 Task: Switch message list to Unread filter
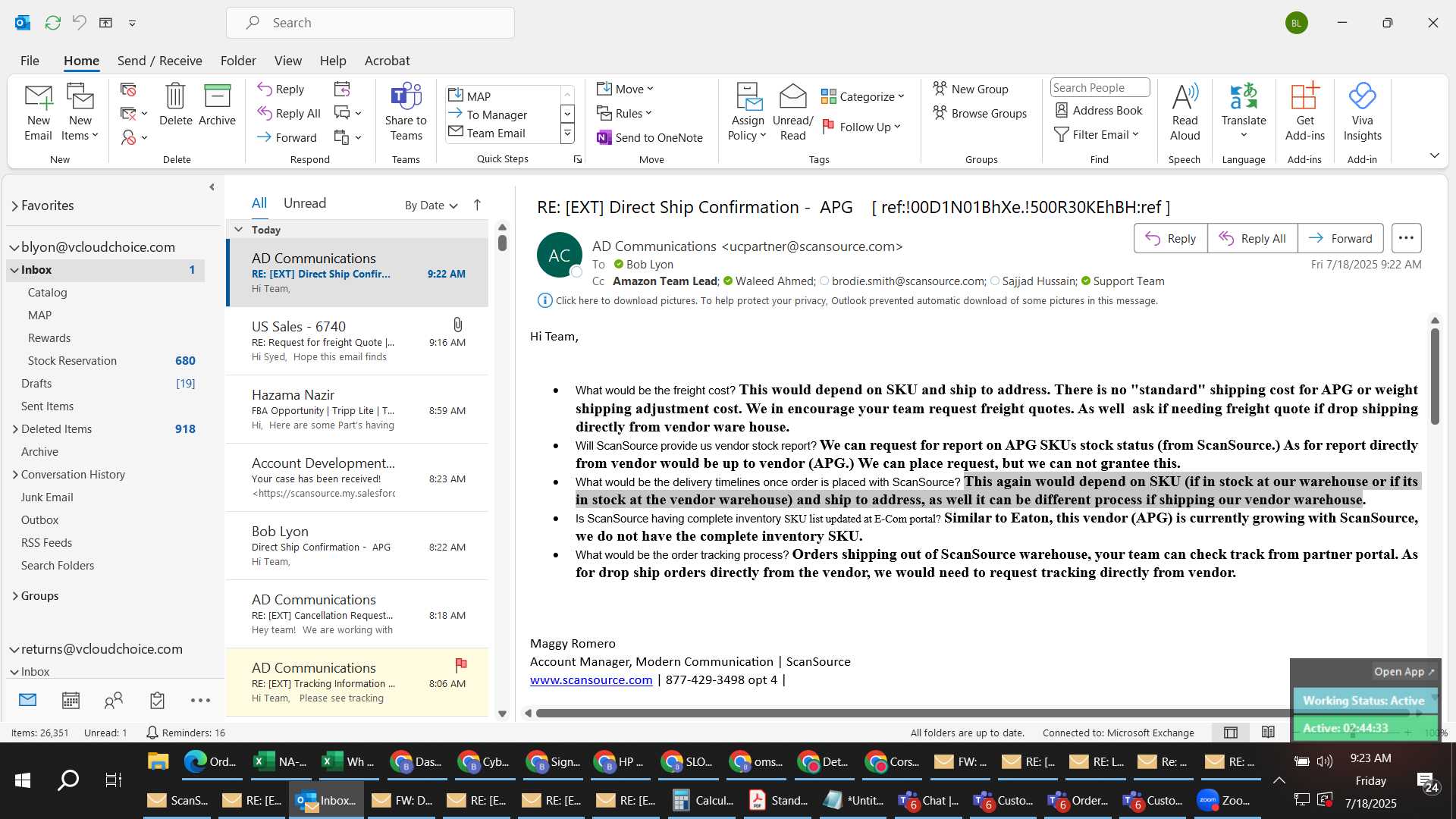[305, 203]
